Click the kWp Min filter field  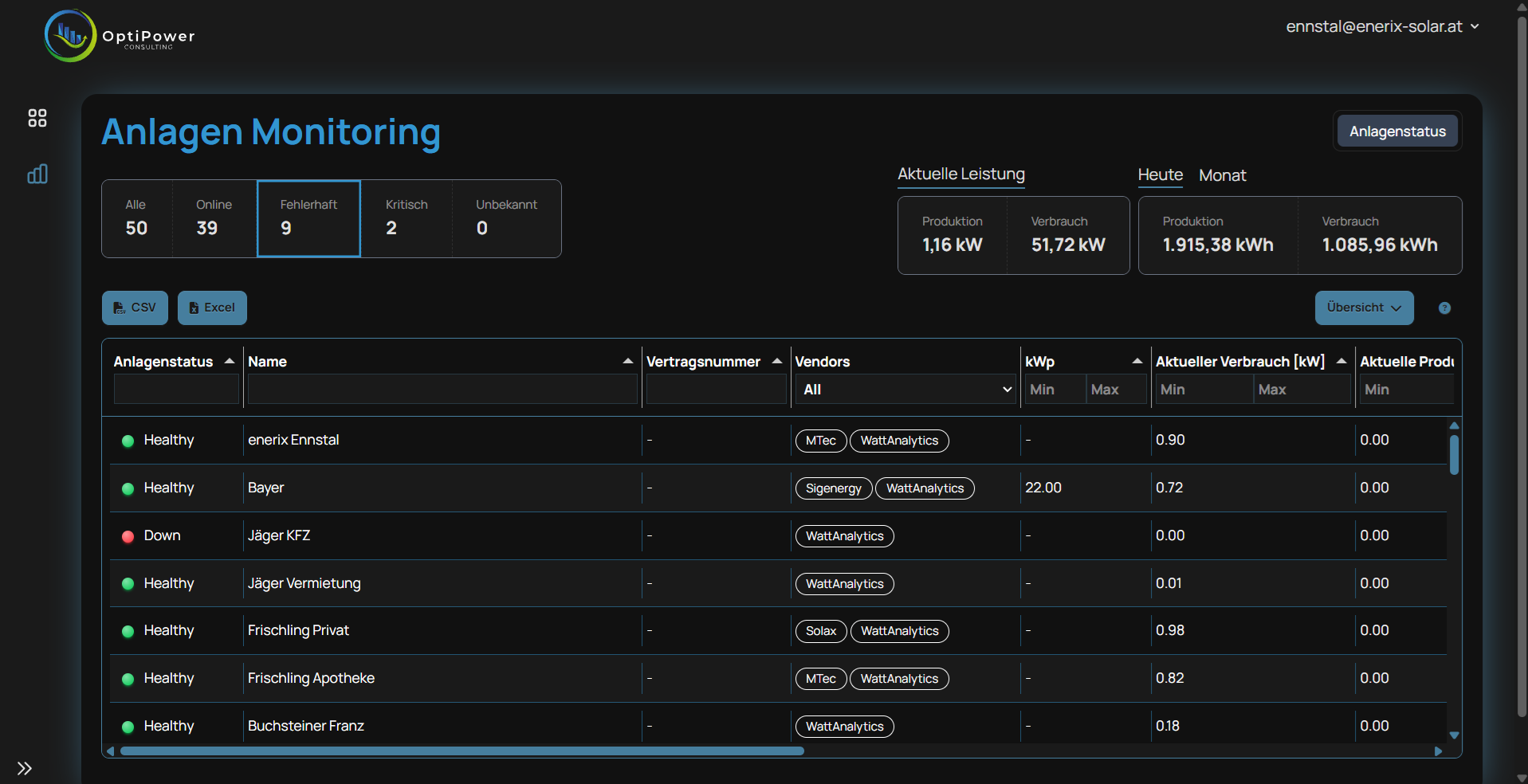click(1055, 390)
